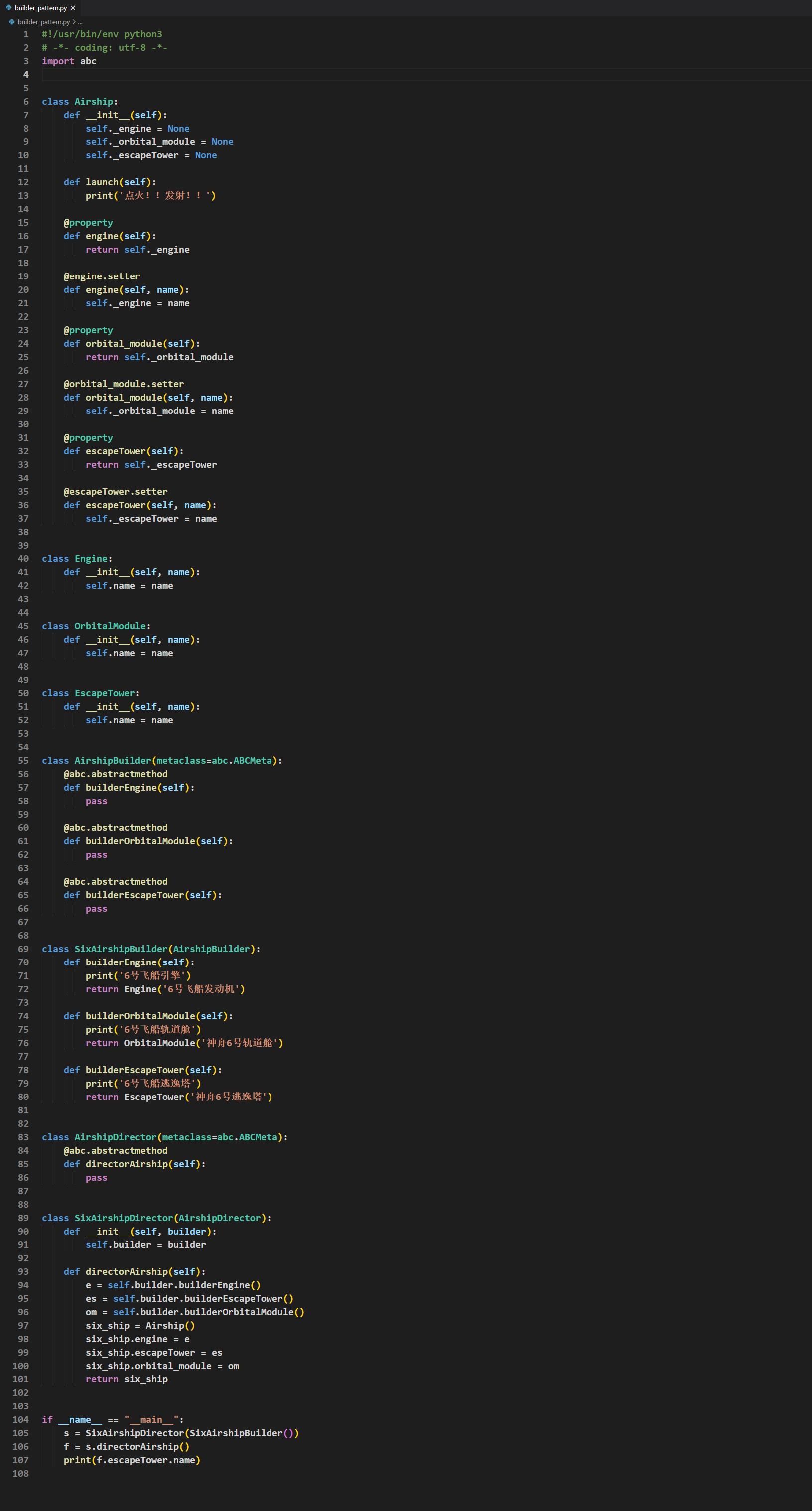812x1511 pixels.
Task: Click 'f = s.directorAirship()' line
Action: [x=126, y=1446]
